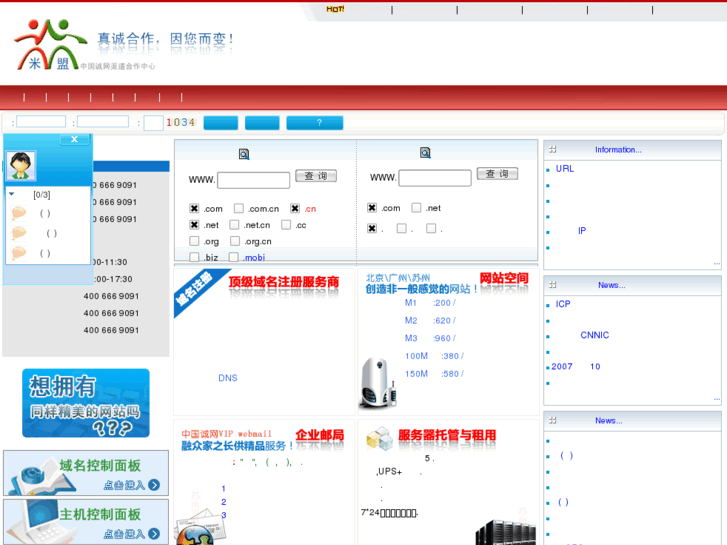
Task: Click the .mobi link text
Action: click(x=254, y=257)
